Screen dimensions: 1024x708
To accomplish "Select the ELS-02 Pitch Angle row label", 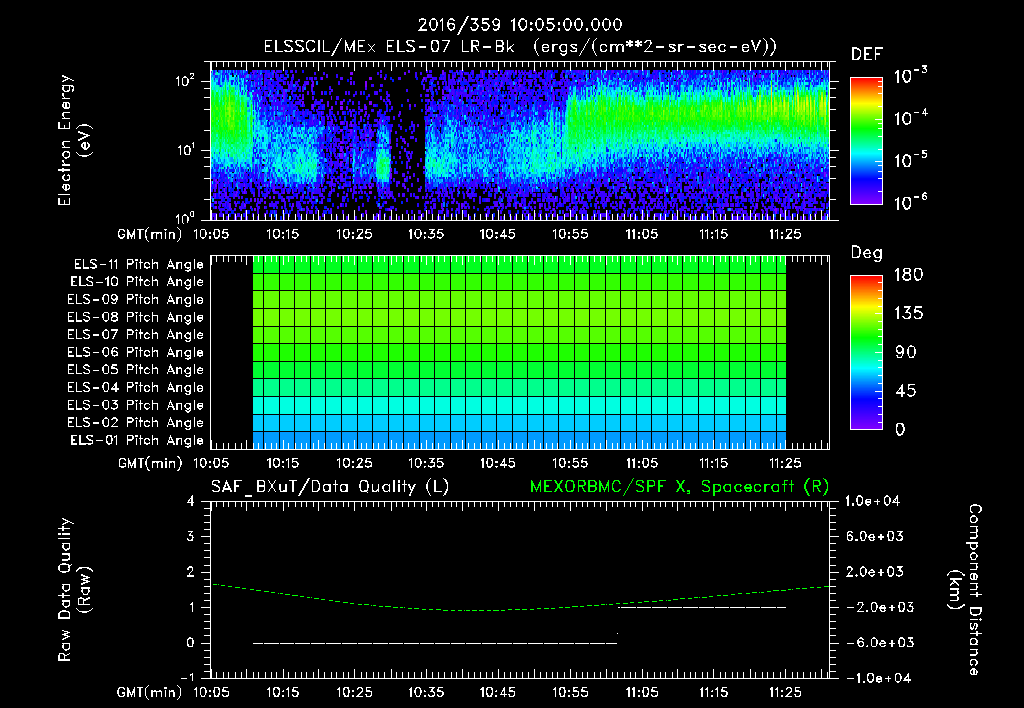I will (x=135, y=423).
